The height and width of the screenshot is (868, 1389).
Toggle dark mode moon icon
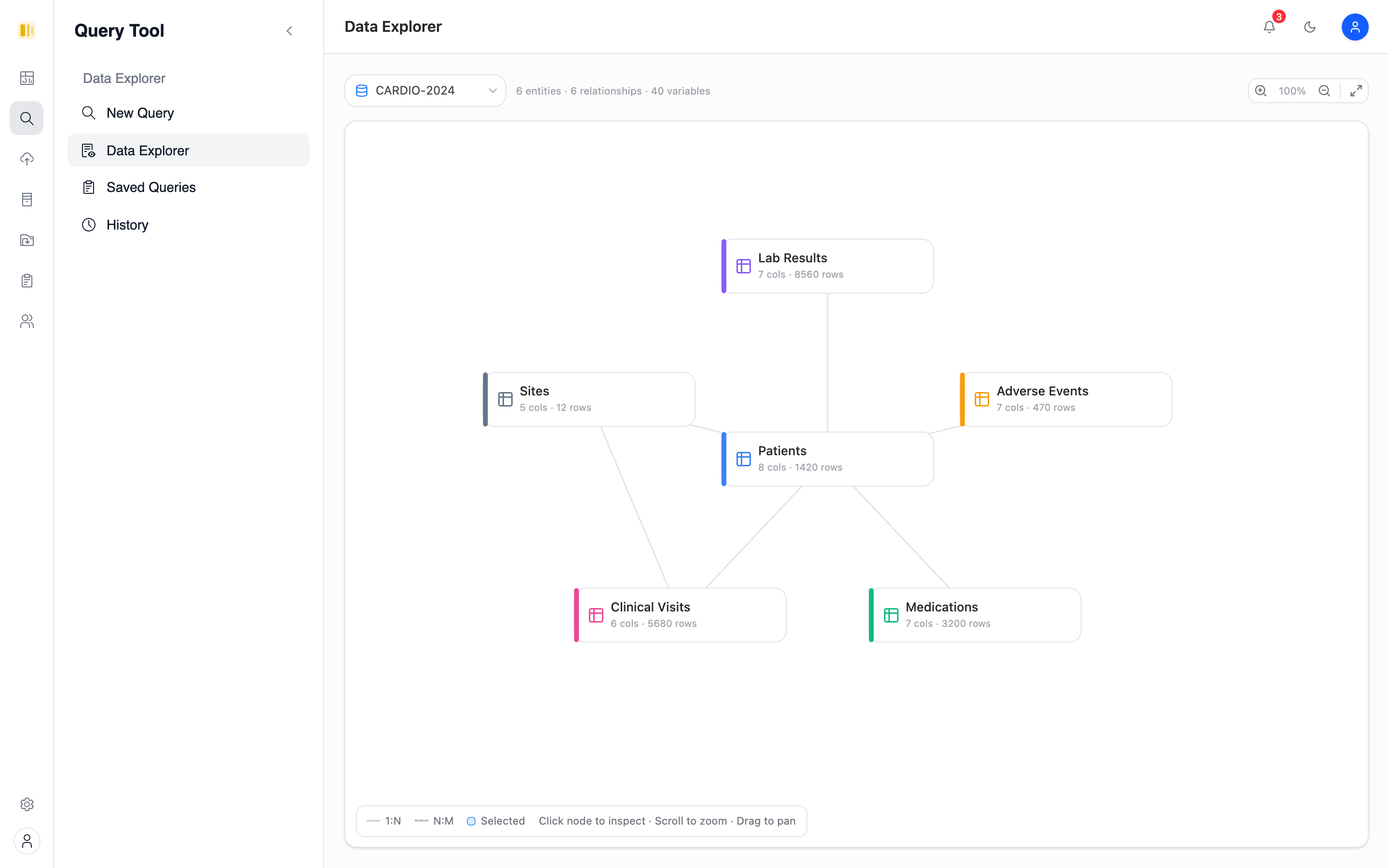click(x=1310, y=27)
